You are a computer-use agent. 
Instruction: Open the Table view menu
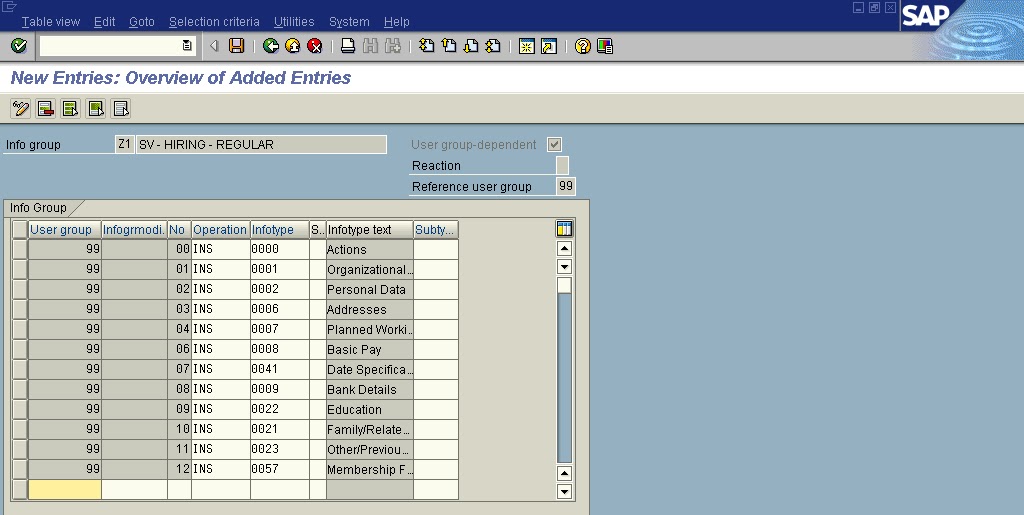[x=51, y=22]
